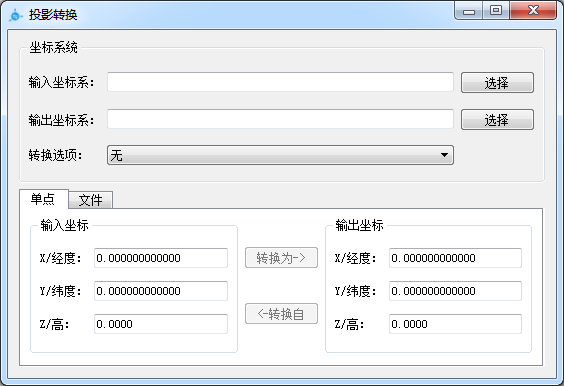Switch to the 单点 tab
This screenshot has width=564, height=386.
[x=43, y=199]
